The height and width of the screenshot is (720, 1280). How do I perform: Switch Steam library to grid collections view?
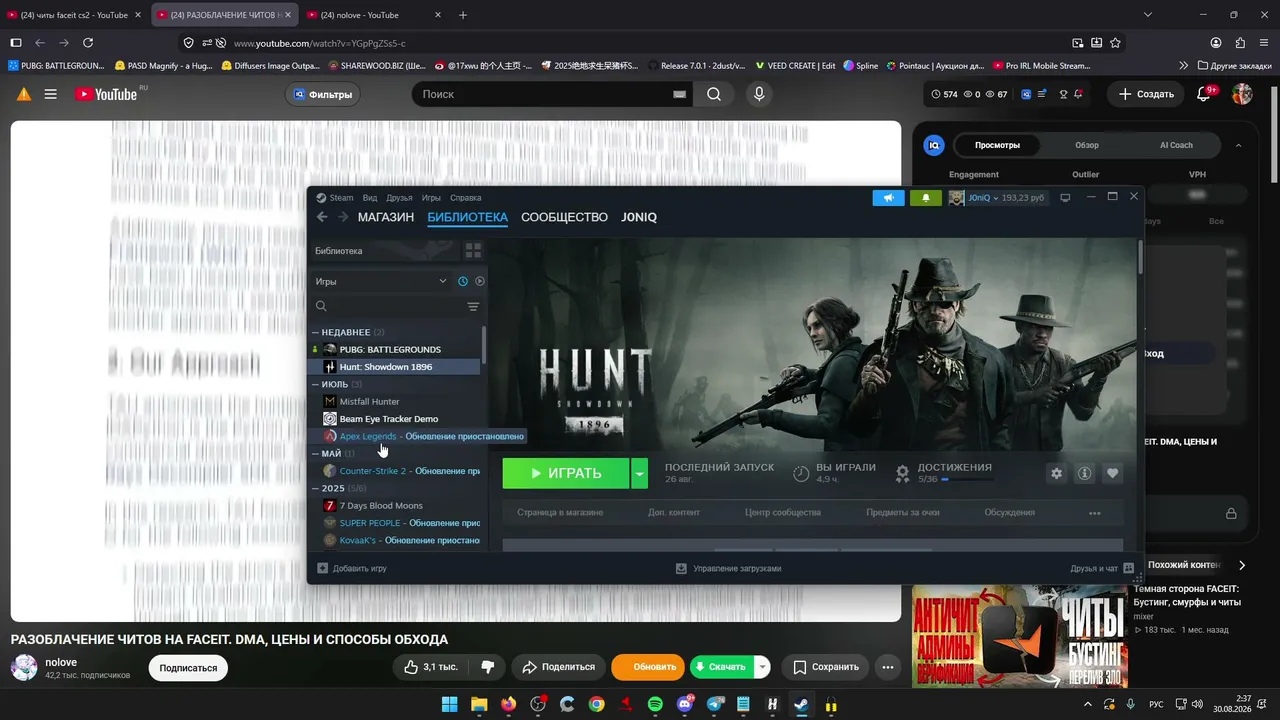[x=473, y=250]
